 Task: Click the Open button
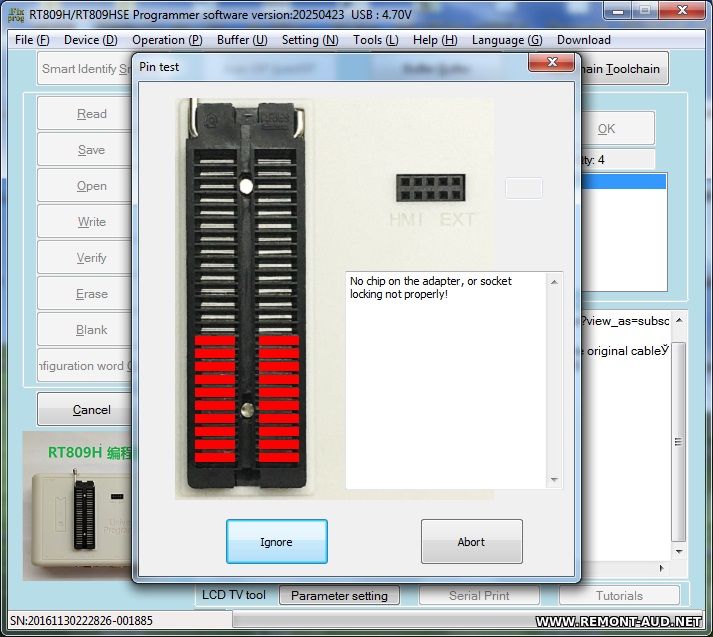(x=85, y=186)
